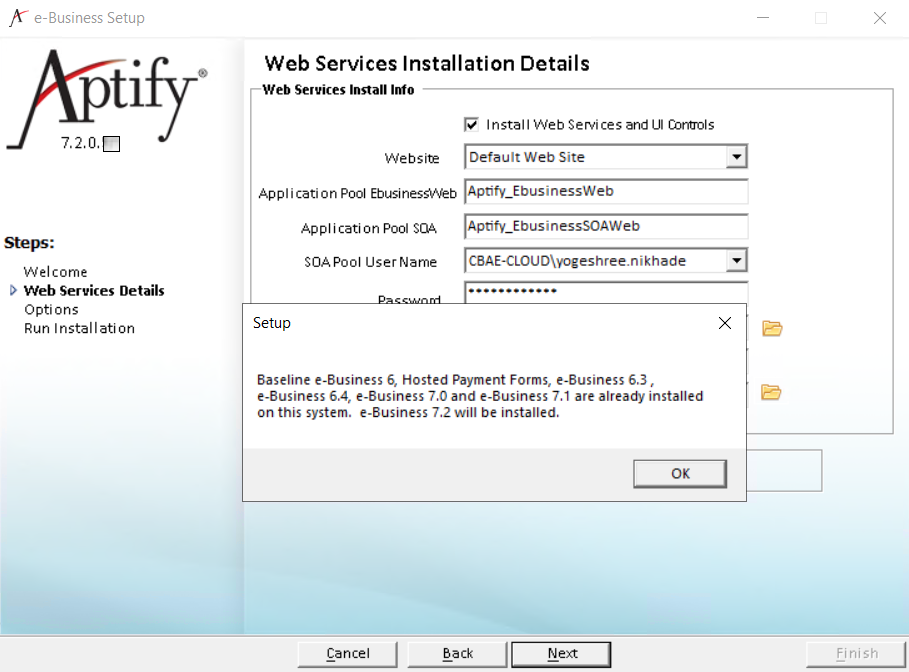Minimize the e-Business Setup window

click(763, 18)
